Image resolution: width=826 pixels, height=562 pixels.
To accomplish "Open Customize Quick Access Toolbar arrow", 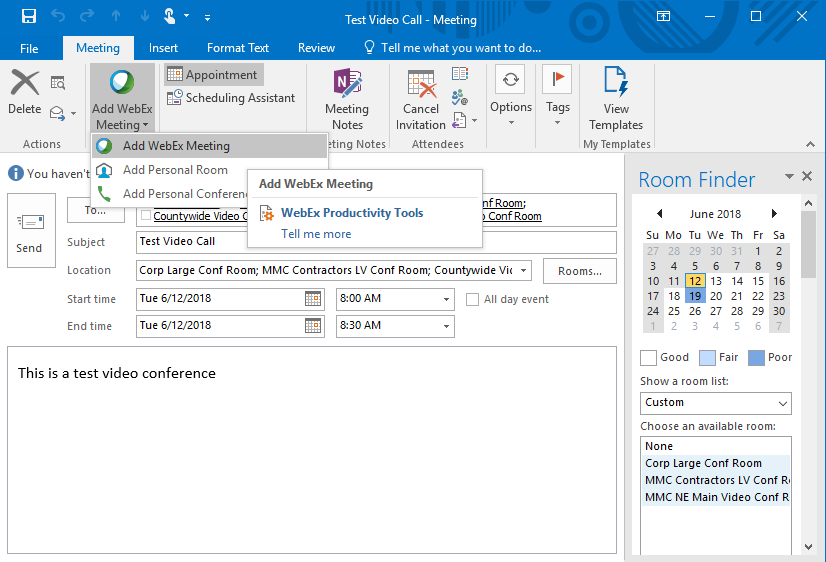I will (x=207, y=17).
